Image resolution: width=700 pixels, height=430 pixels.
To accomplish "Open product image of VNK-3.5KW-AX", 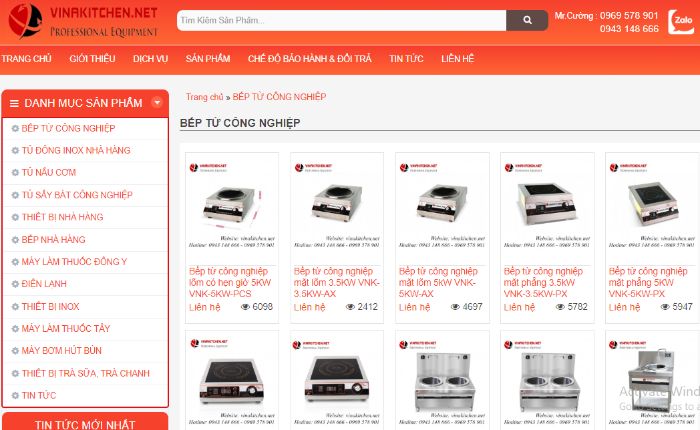I will (x=337, y=206).
